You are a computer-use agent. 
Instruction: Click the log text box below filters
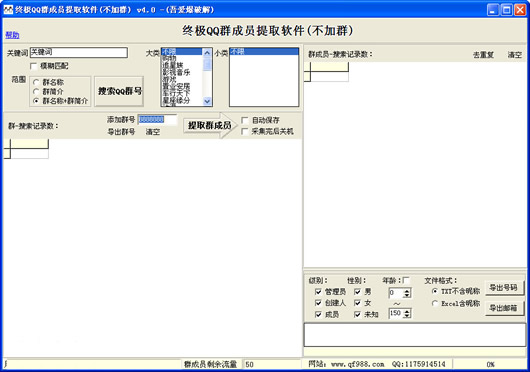[415, 334]
